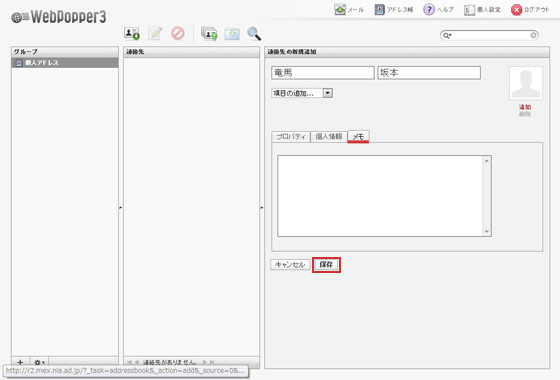The width and height of the screenshot is (560, 380).
Task: Click the add new contact icon
Action: click(132, 34)
